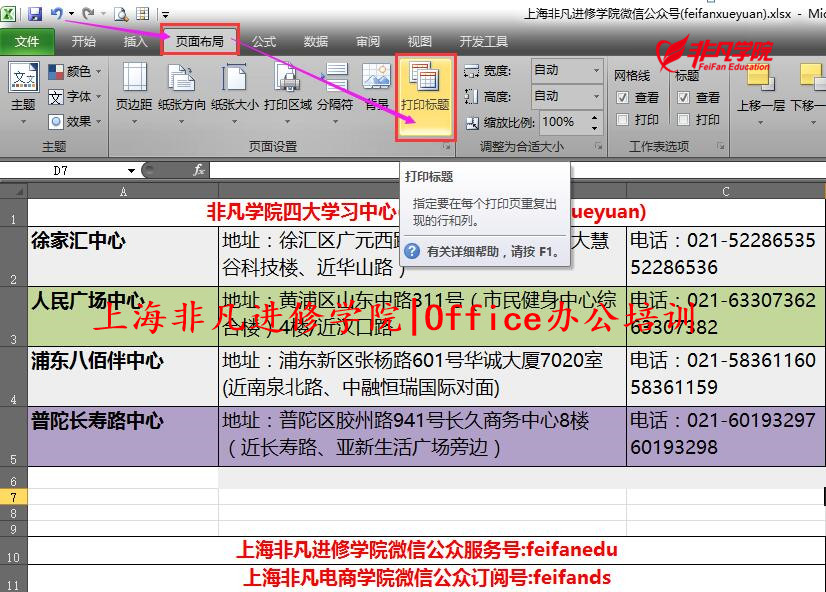Switch to the 页面布局 page layout tab
This screenshot has width=826, height=592.
coord(200,42)
